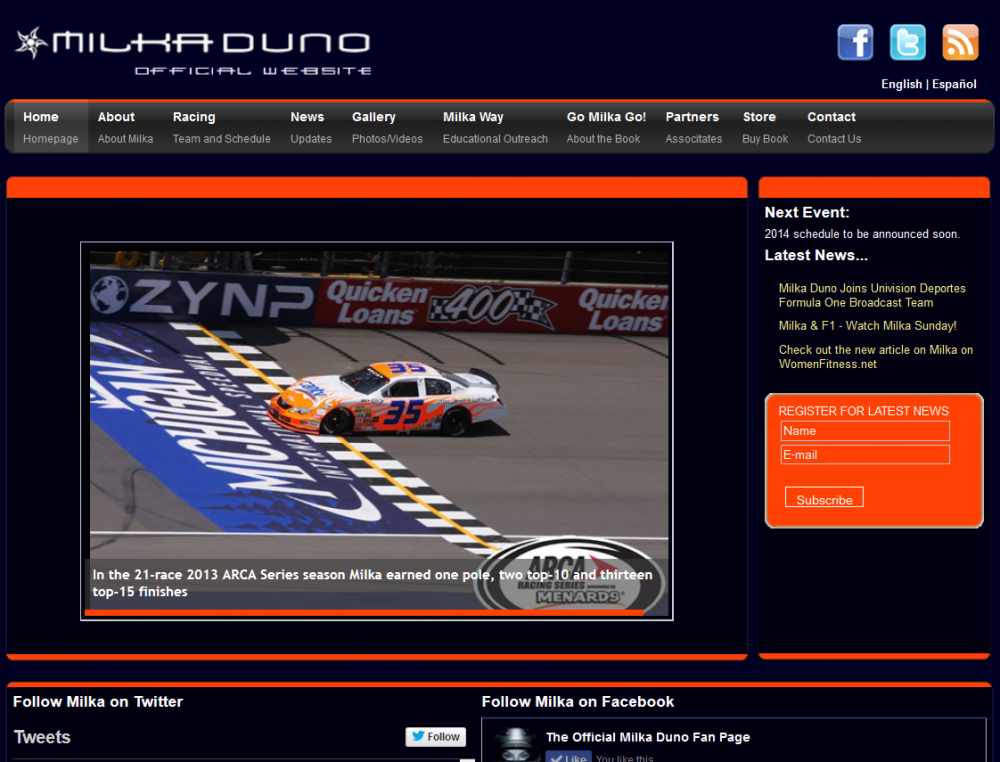
Task: Open the Milka Way menu item
Action: pyautogui.click(x=495, y=127)
